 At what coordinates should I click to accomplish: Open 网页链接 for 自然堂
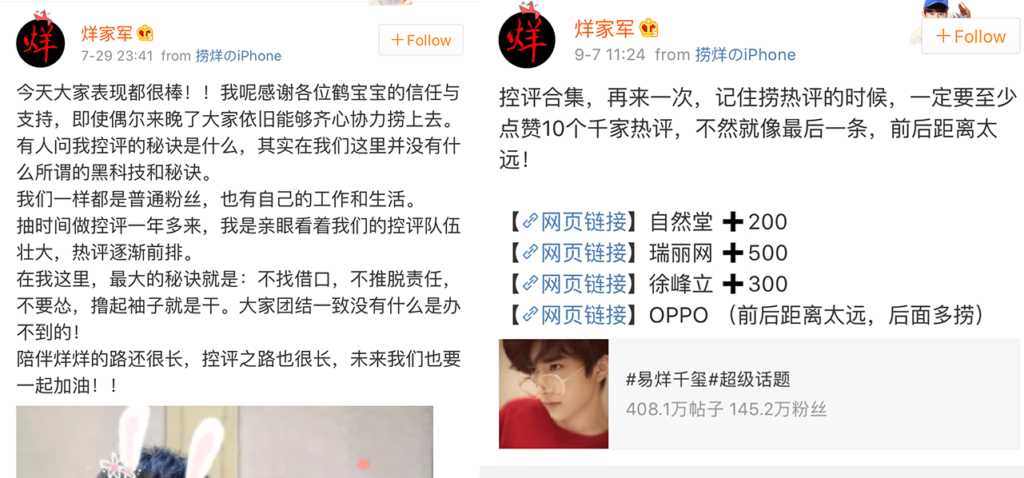[x=584, y=222]
